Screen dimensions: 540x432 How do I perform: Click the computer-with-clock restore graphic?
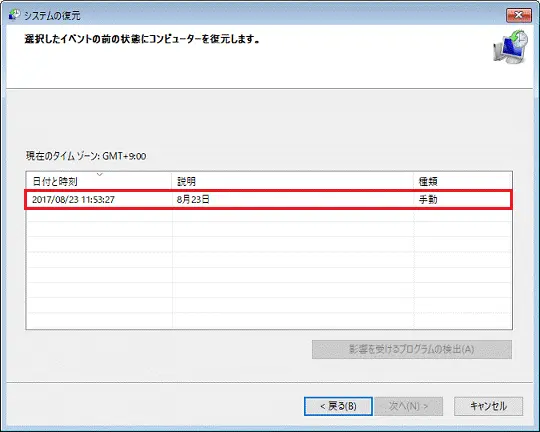point(511,47)
